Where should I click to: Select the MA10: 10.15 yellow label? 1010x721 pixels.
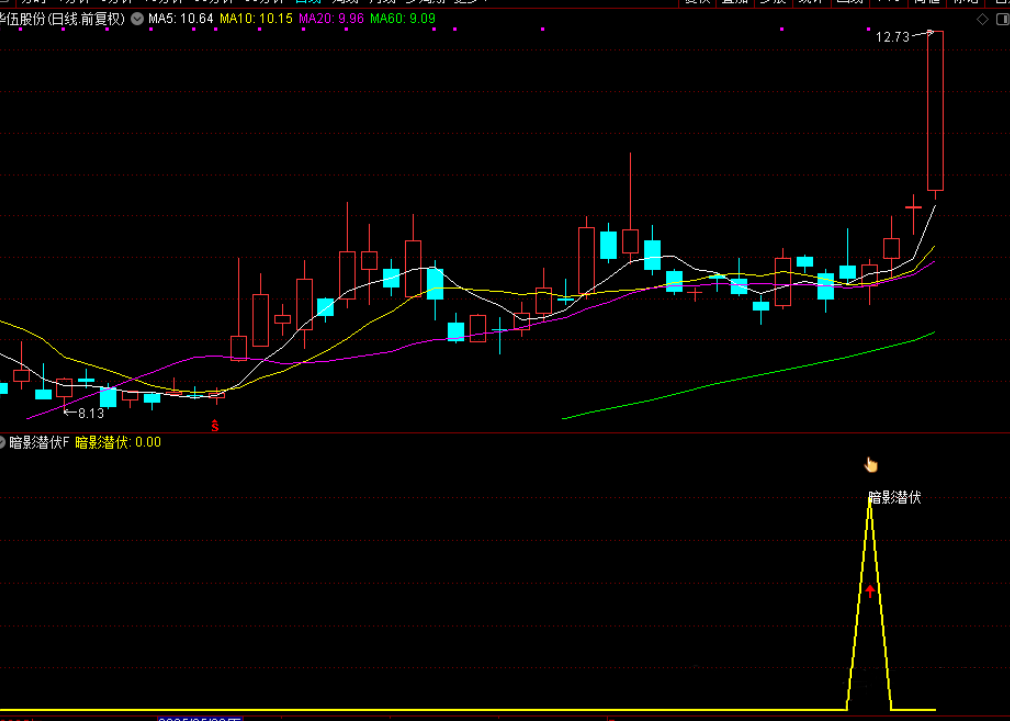click(256, 19)
